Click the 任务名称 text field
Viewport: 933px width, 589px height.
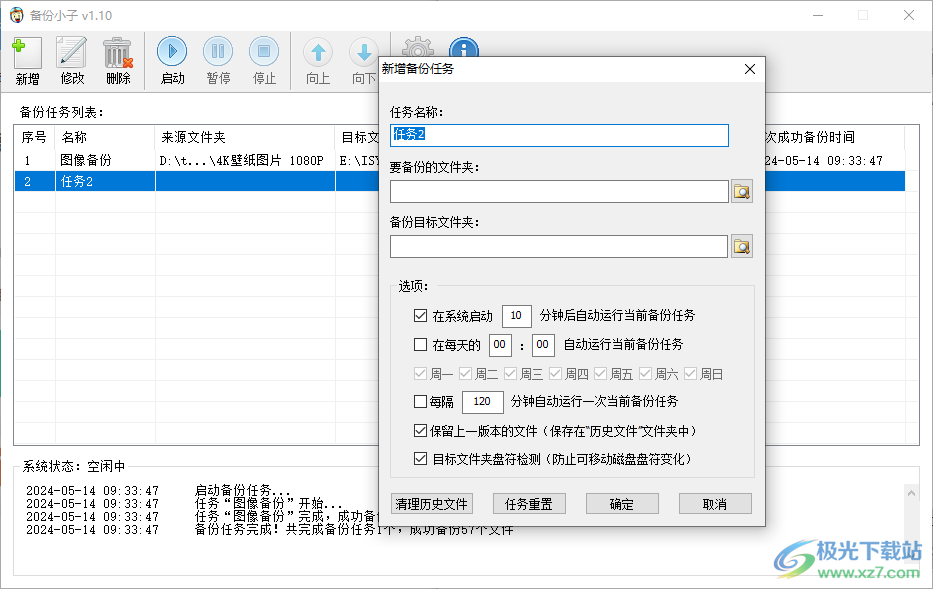[559, 135]
